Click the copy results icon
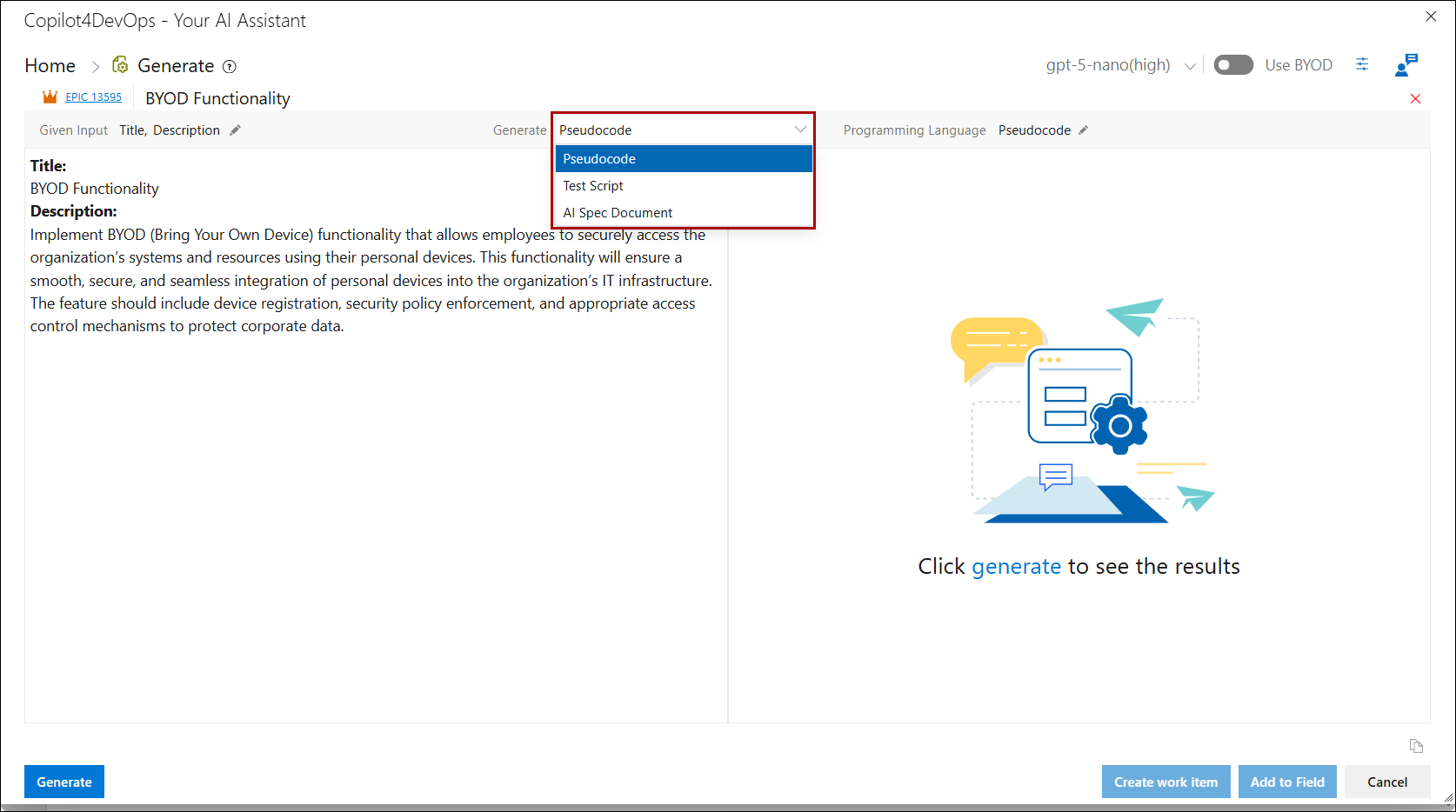 coord(1416,746)
